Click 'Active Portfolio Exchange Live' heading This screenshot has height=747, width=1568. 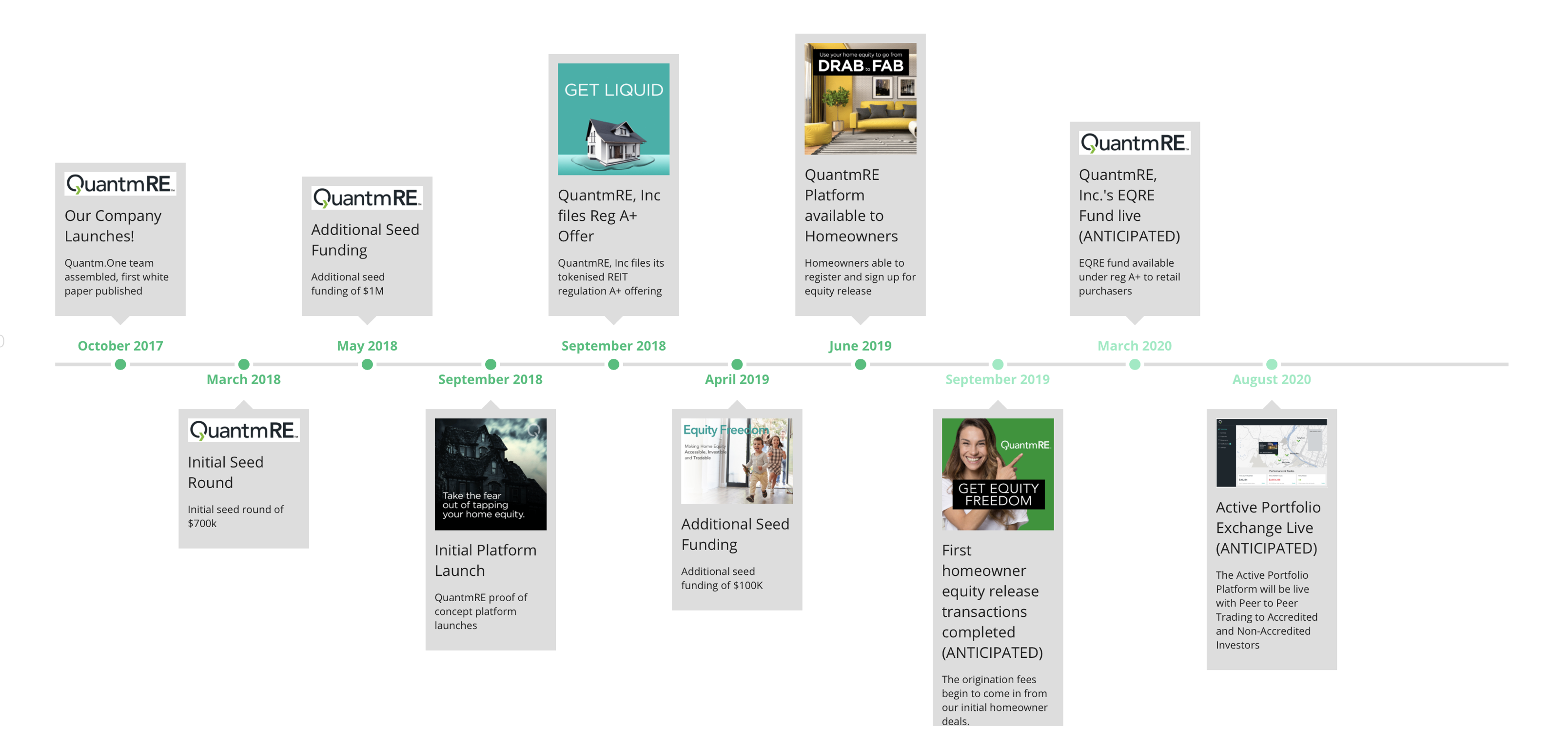1268,528
